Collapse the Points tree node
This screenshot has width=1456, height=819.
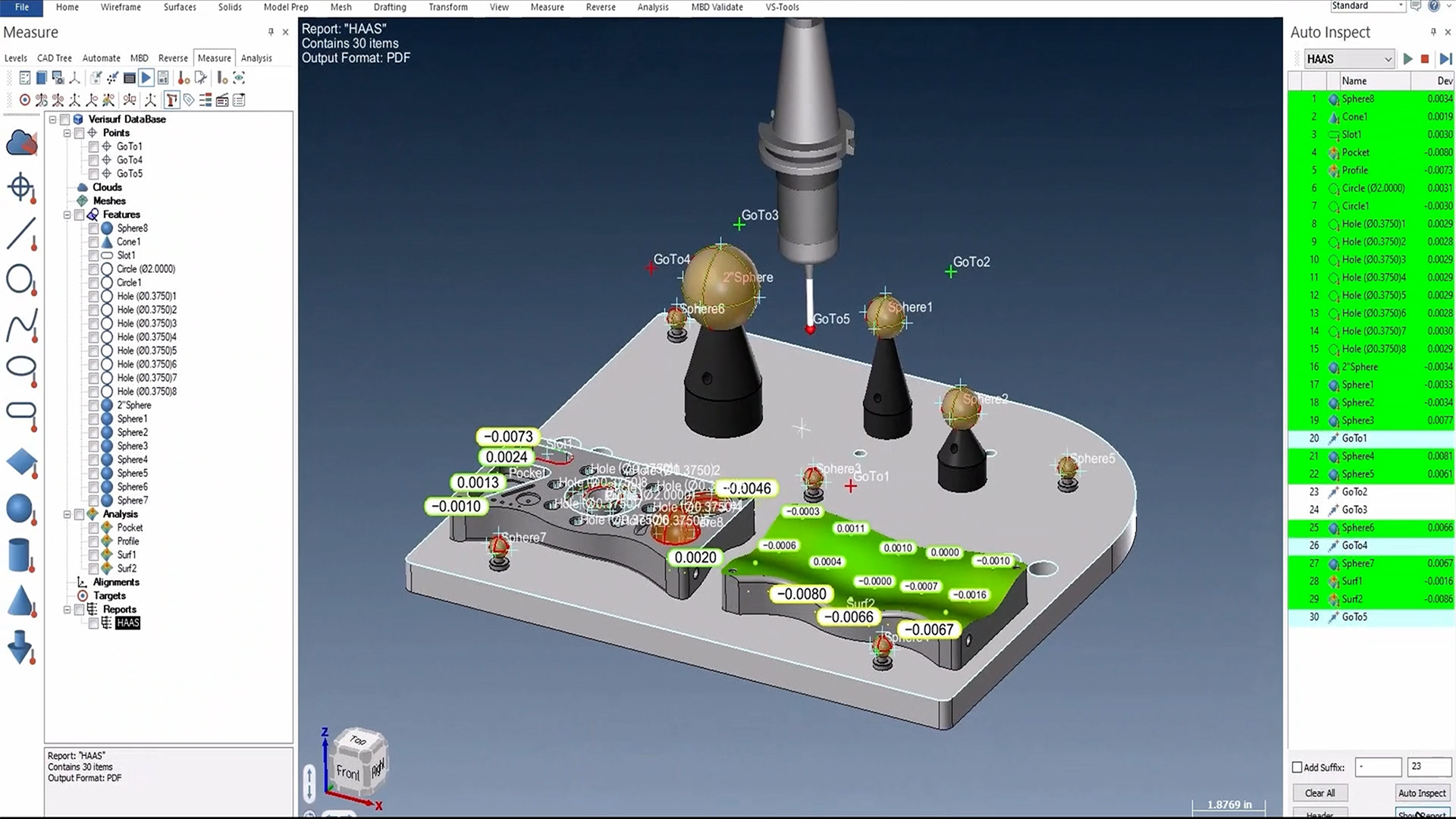(x=67, y=133)
